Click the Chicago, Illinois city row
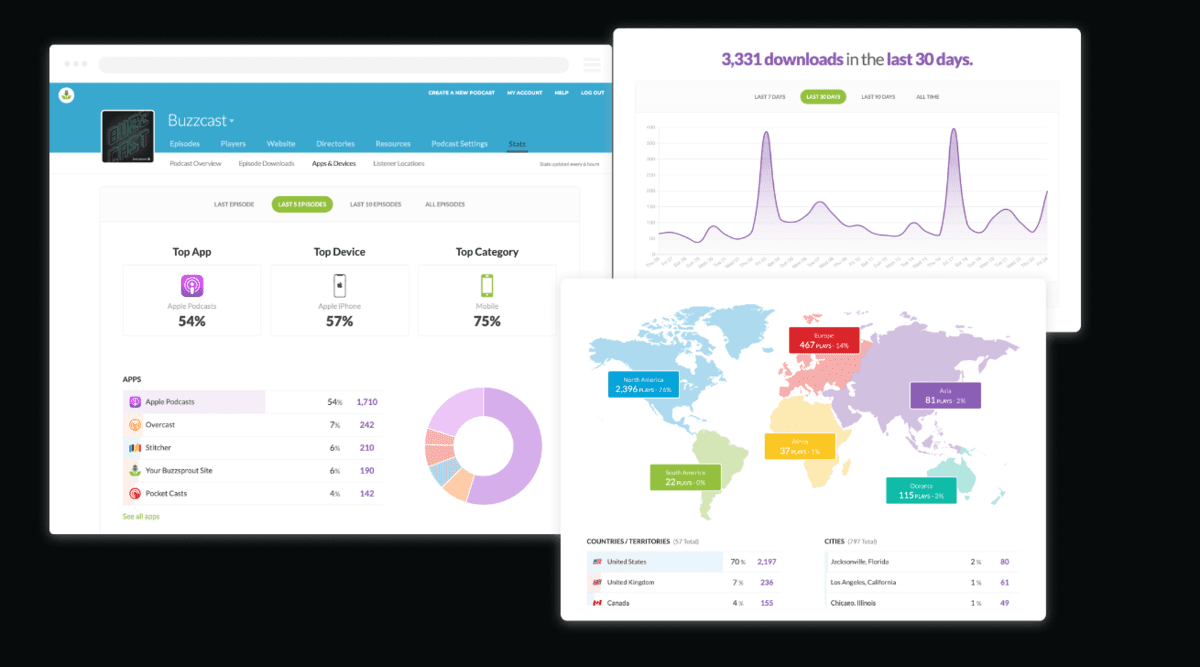Viewport: 1200px width, 667px height. click(922, 603)
